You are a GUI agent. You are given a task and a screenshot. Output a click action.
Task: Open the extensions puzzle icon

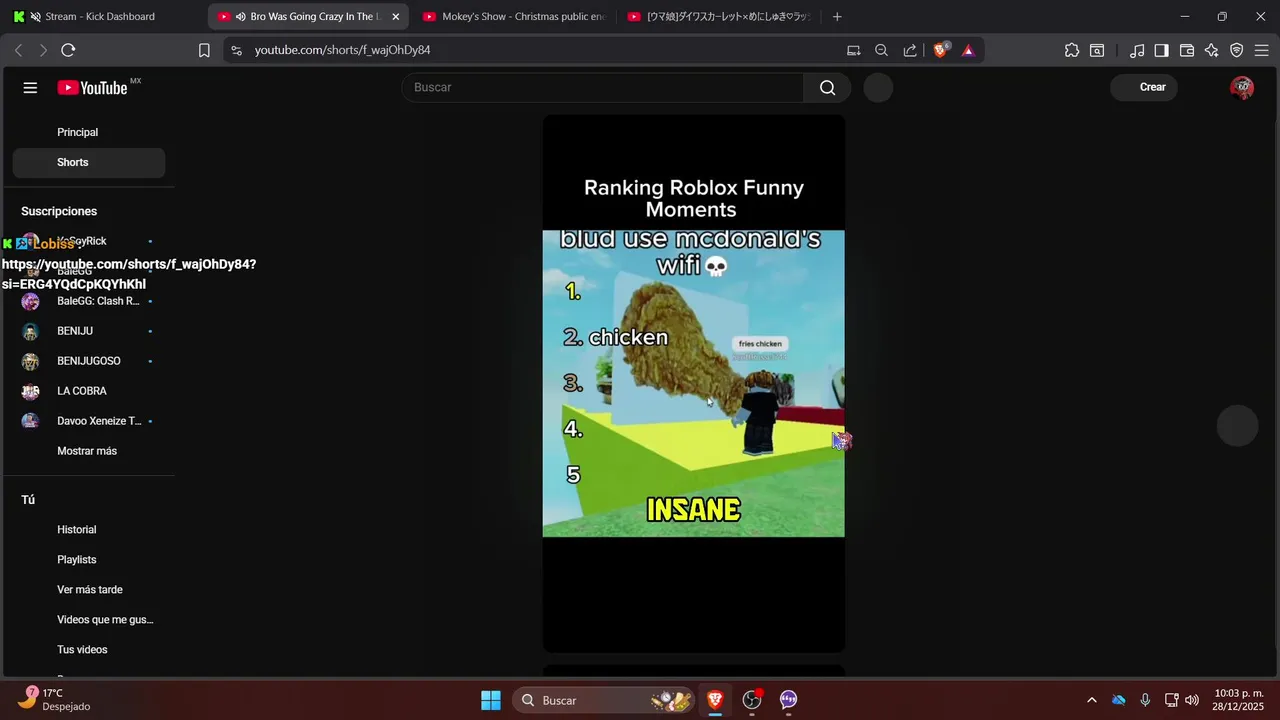click(x=1072, y=50)
